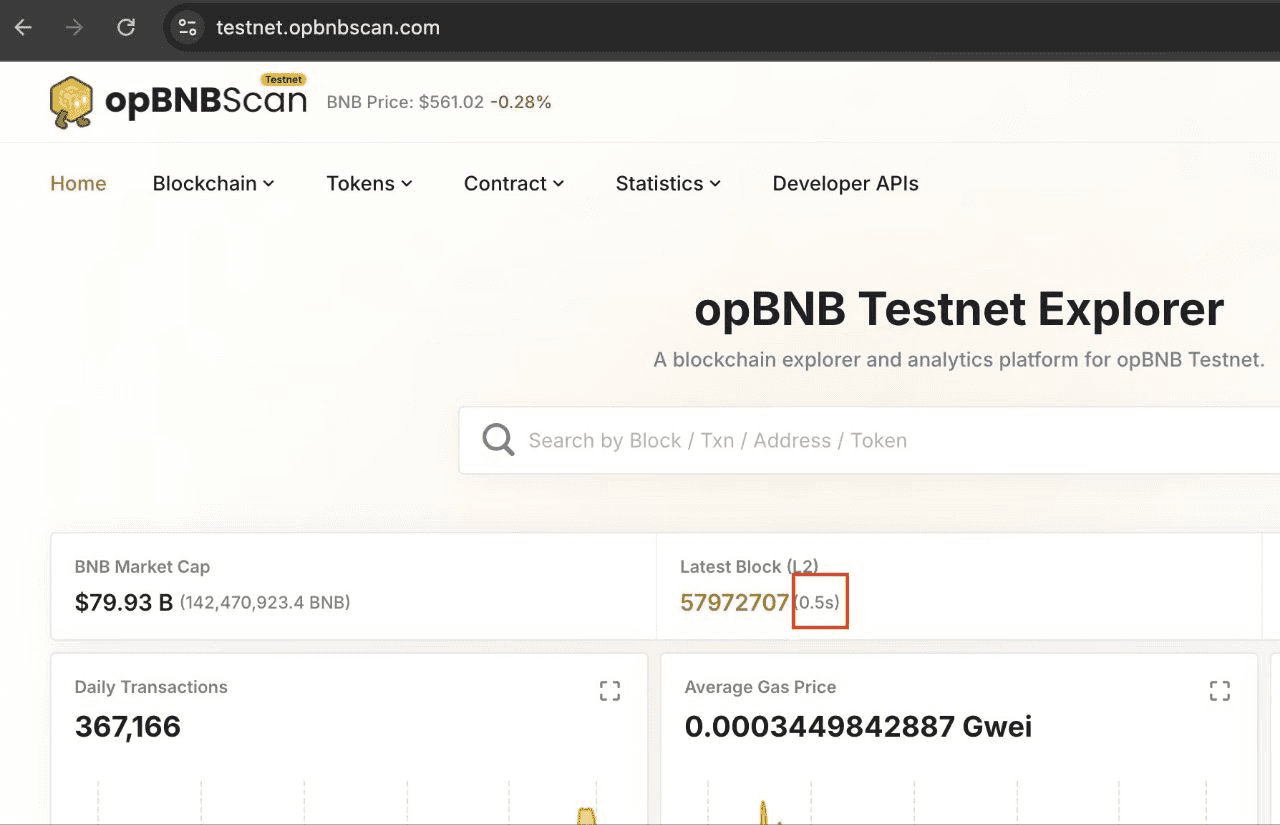
Task: Open site information icon in address bar
Action: 187,27
